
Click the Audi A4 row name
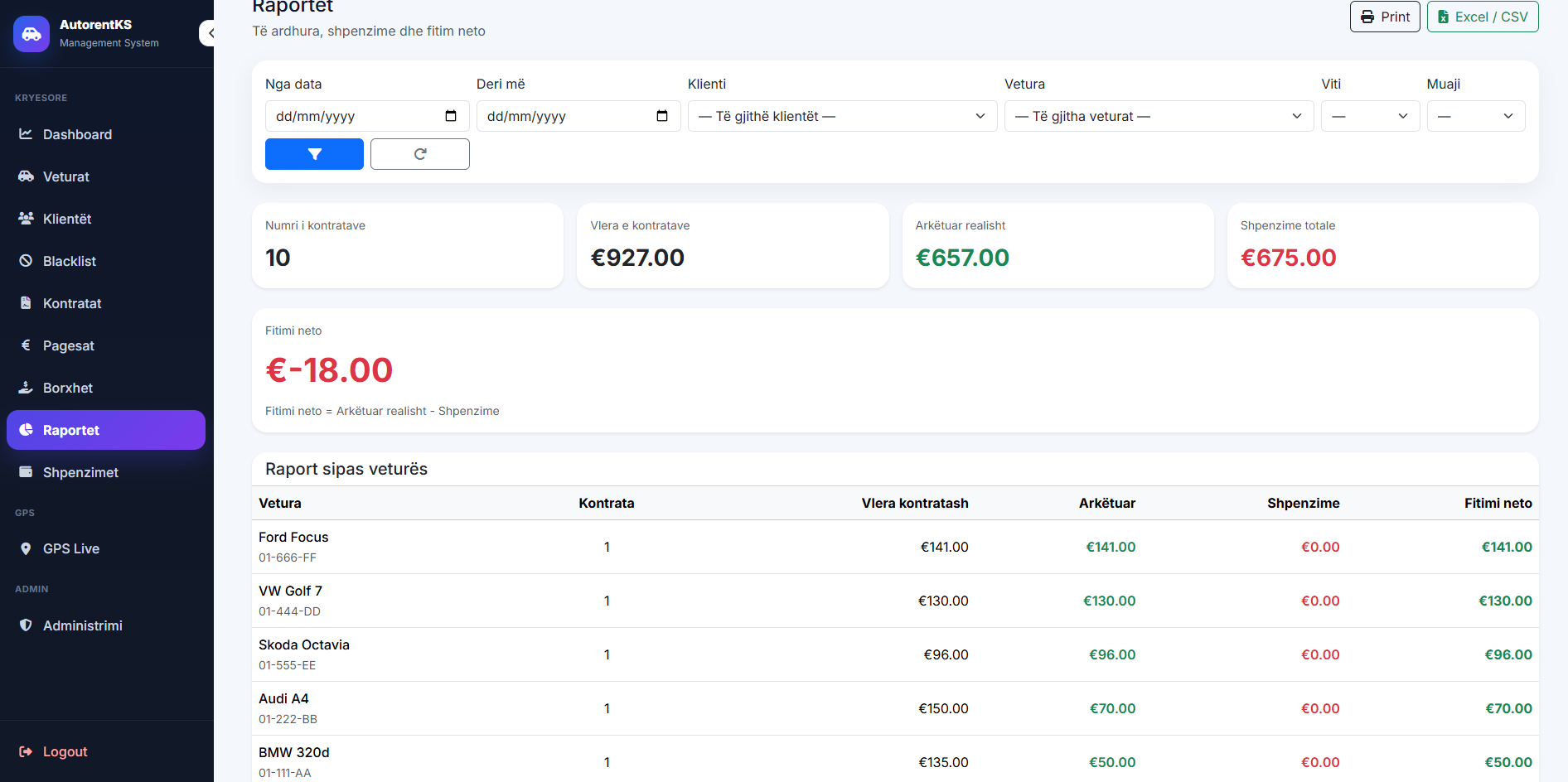click(283, 698)
